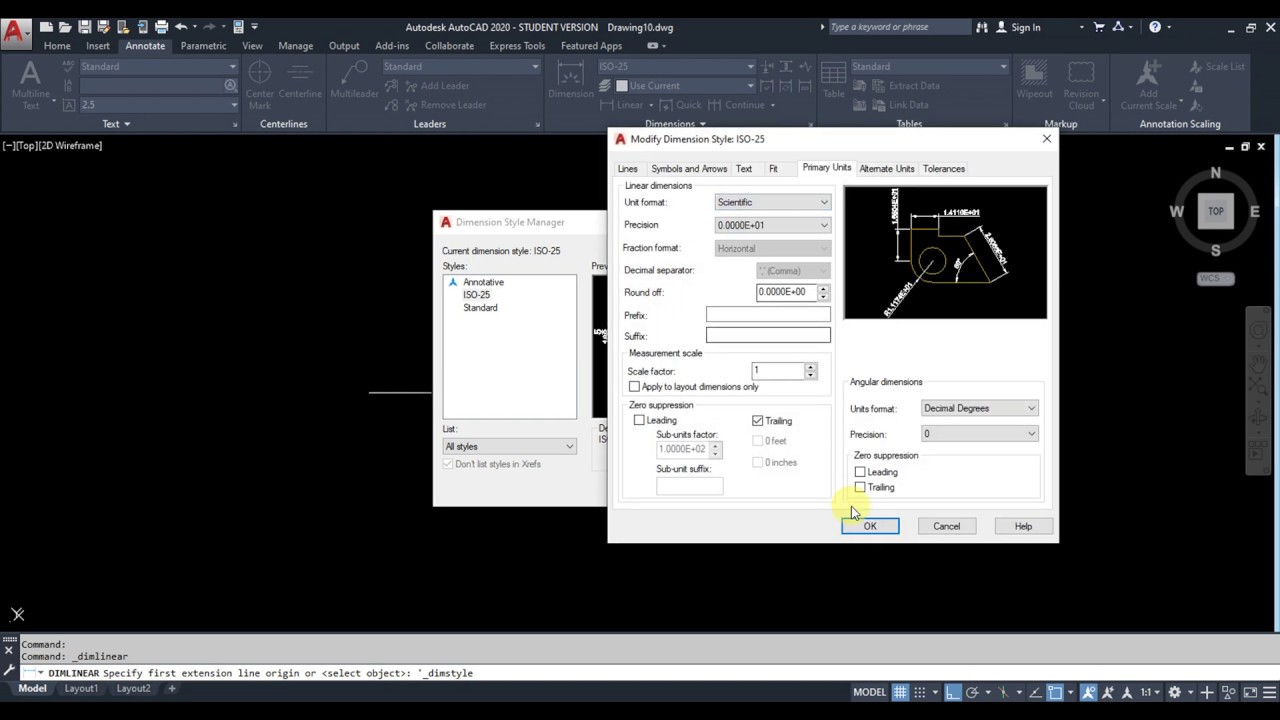Open the Unit format dropdown showing Scientific

point(772,202)
